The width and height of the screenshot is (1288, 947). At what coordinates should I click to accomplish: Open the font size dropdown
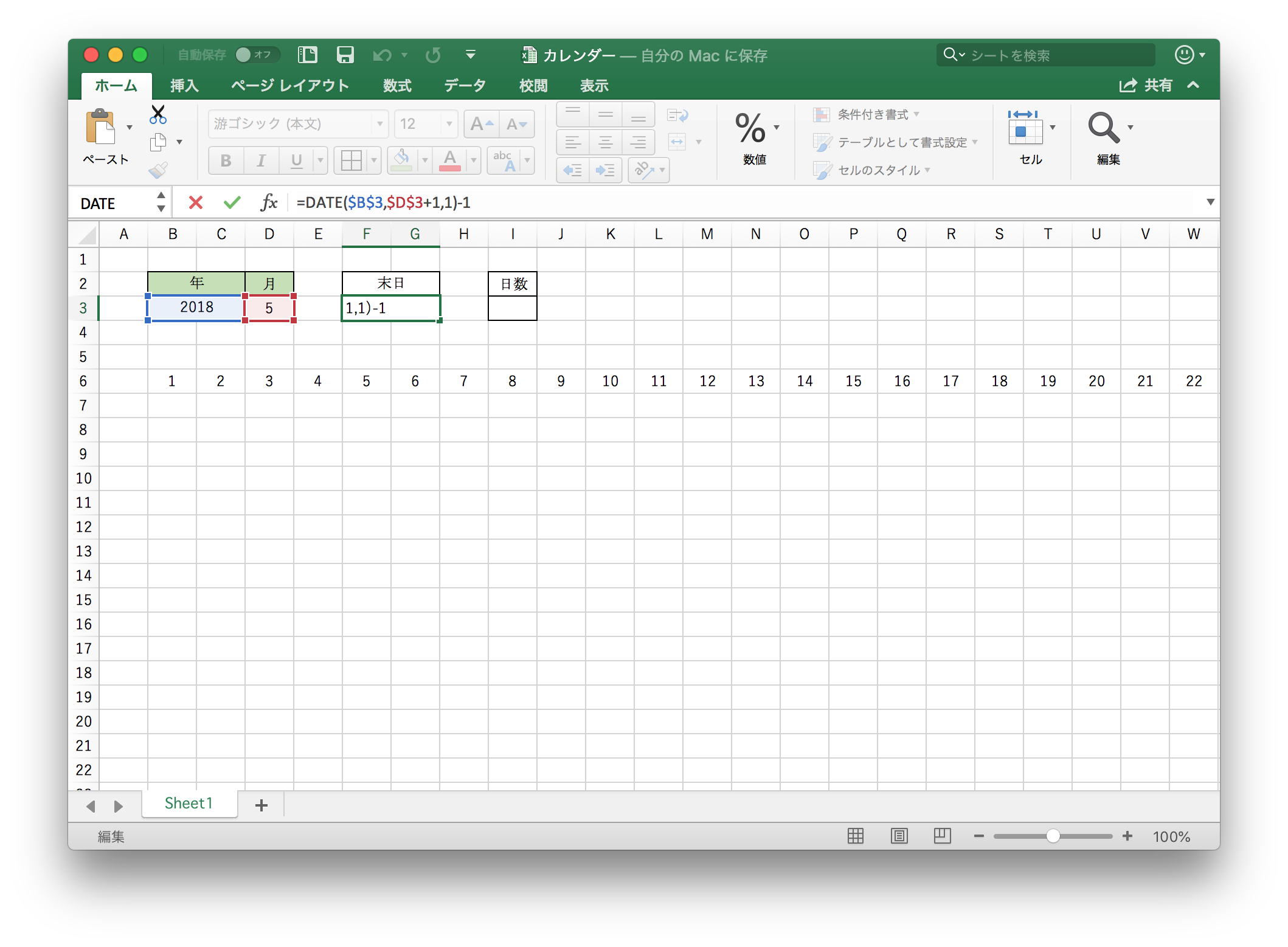click(449, 124)
